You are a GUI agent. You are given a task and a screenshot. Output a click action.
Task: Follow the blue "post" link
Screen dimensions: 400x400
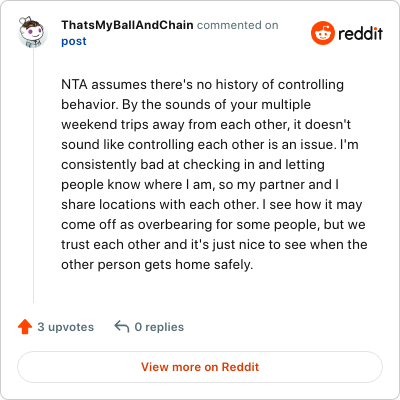(x=74, y=41)
